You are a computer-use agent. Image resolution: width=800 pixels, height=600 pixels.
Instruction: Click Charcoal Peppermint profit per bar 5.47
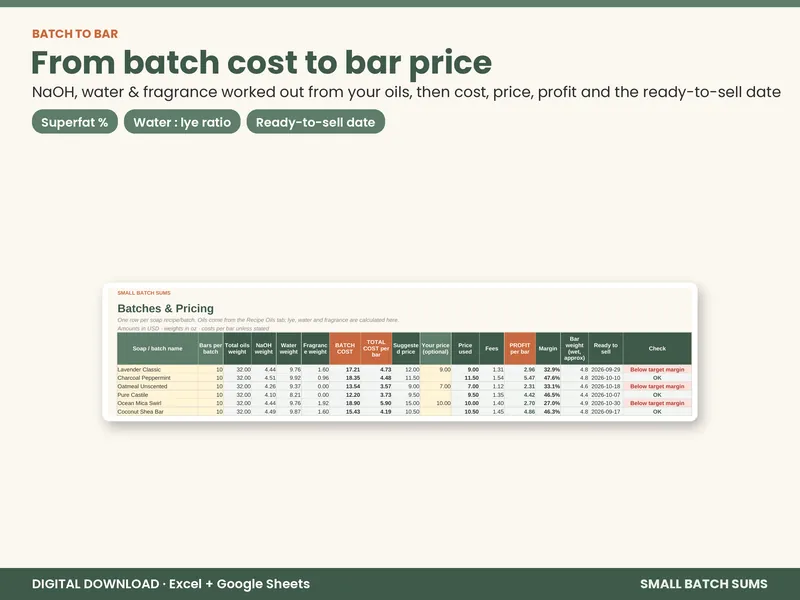click(520, 378)
